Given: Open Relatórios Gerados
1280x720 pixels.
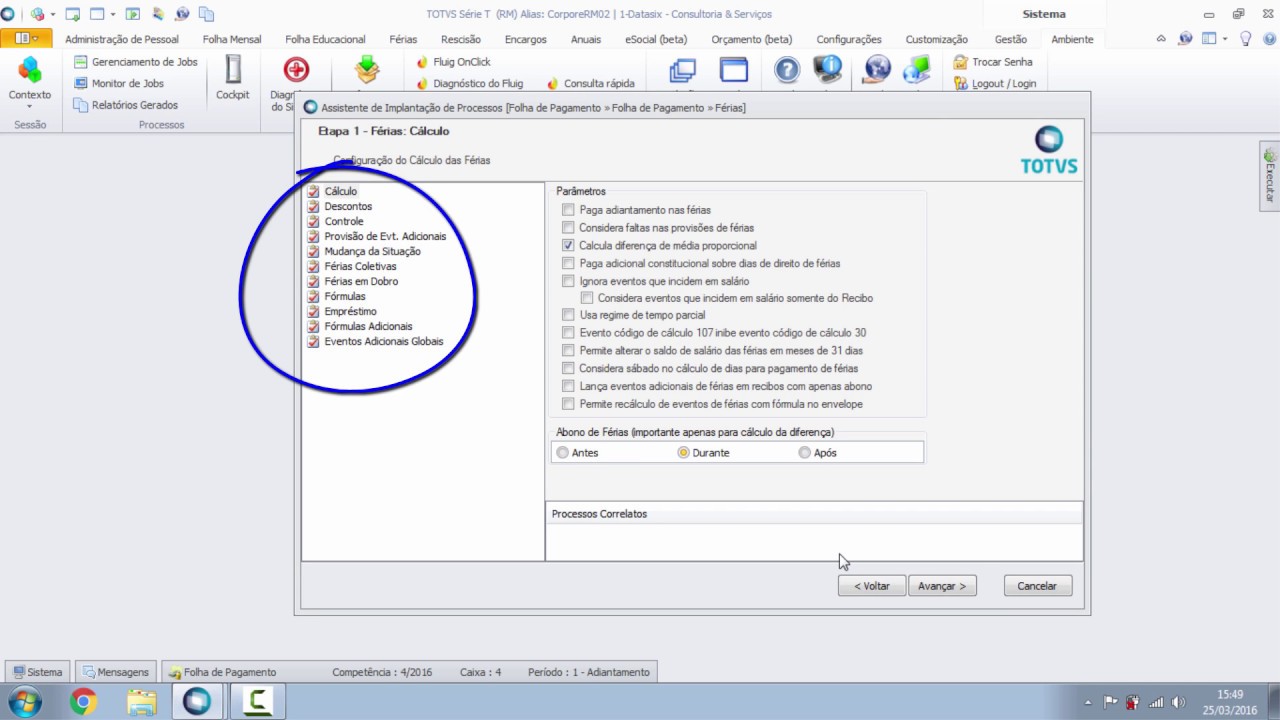Looking at the screenshot, I should point(125,105).
